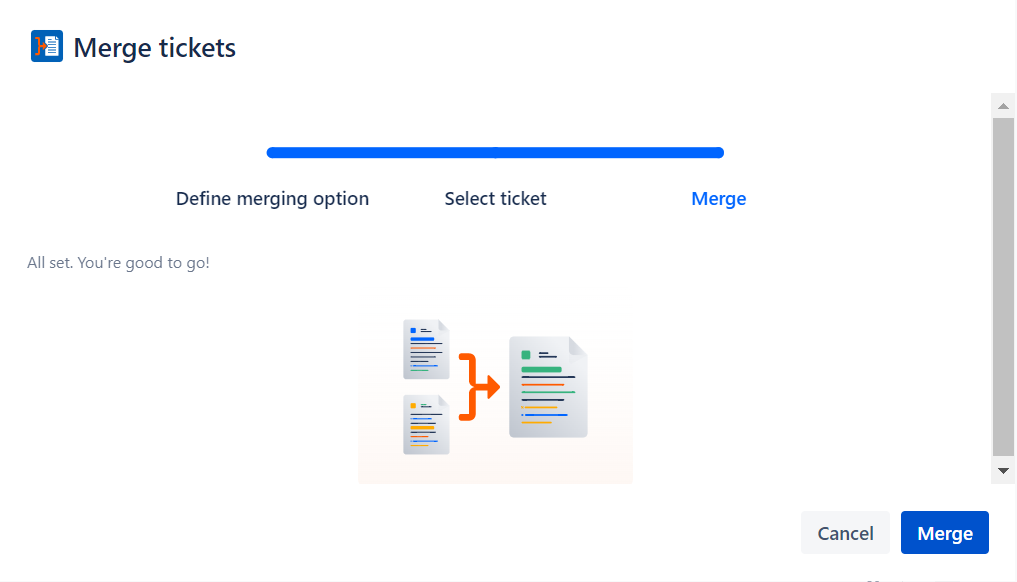1017x582 pixels.
Task: Click the blue-headed source document icon
Action: 425,349
